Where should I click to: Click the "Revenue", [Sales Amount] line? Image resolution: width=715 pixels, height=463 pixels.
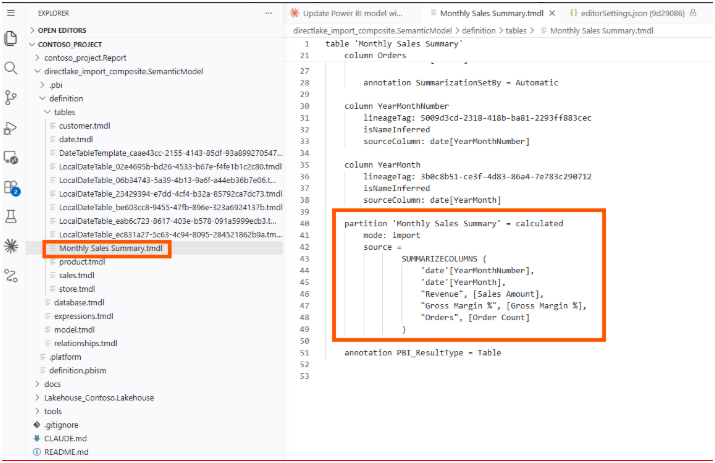coord(482,294)
